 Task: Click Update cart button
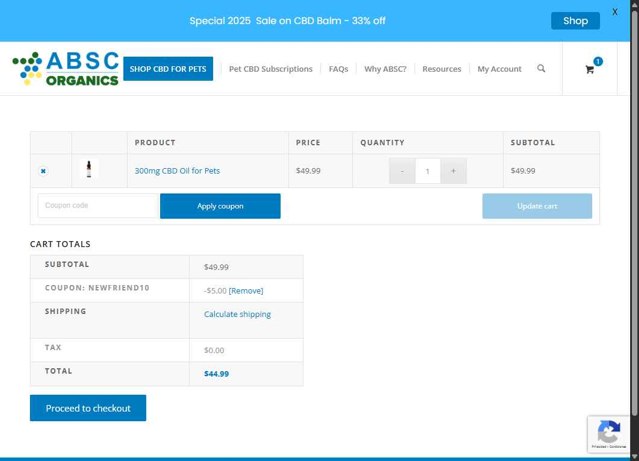(537, 206)
